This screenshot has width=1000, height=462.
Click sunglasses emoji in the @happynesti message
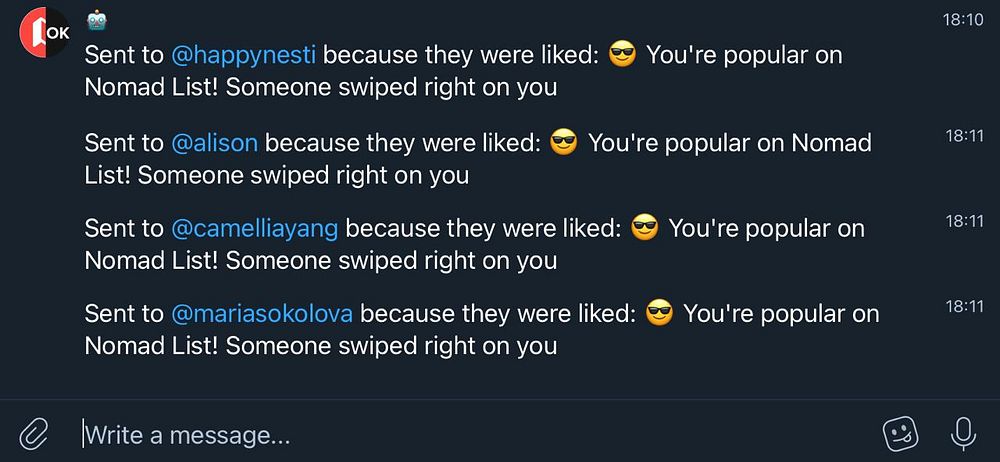[x=623, y=56]
